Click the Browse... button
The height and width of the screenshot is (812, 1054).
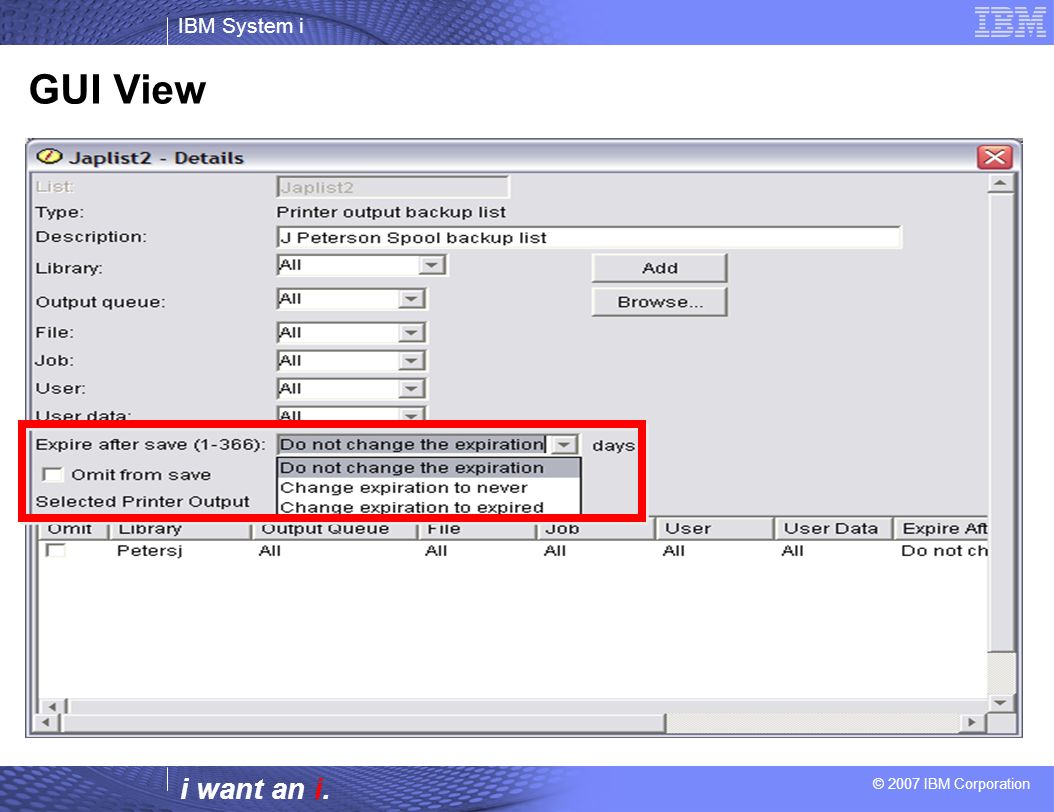659,302
